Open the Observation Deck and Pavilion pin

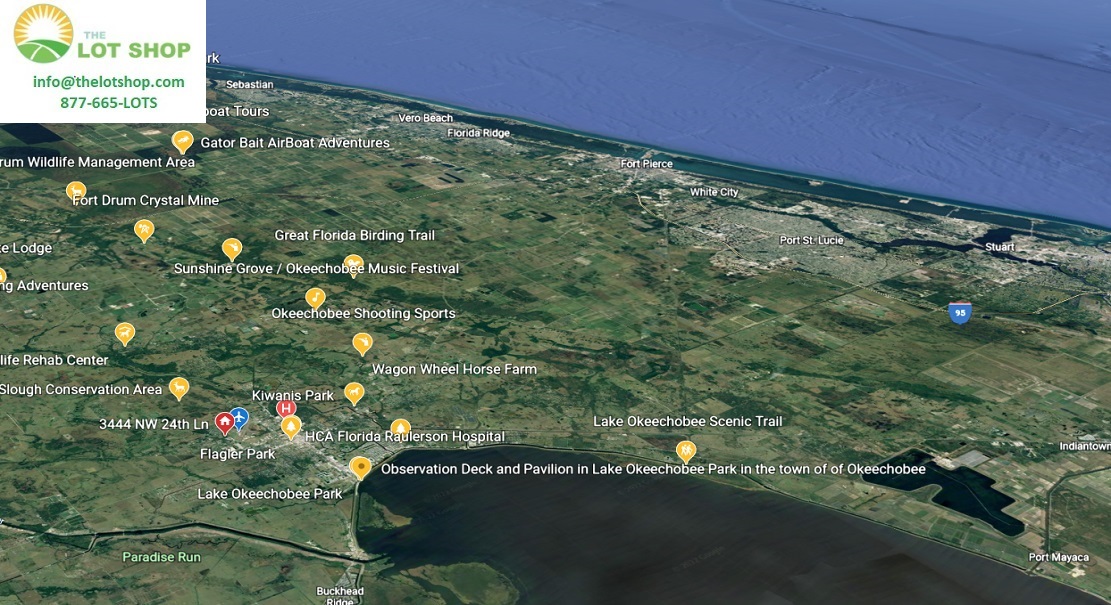pyautogui.click(x=361, y=467)
